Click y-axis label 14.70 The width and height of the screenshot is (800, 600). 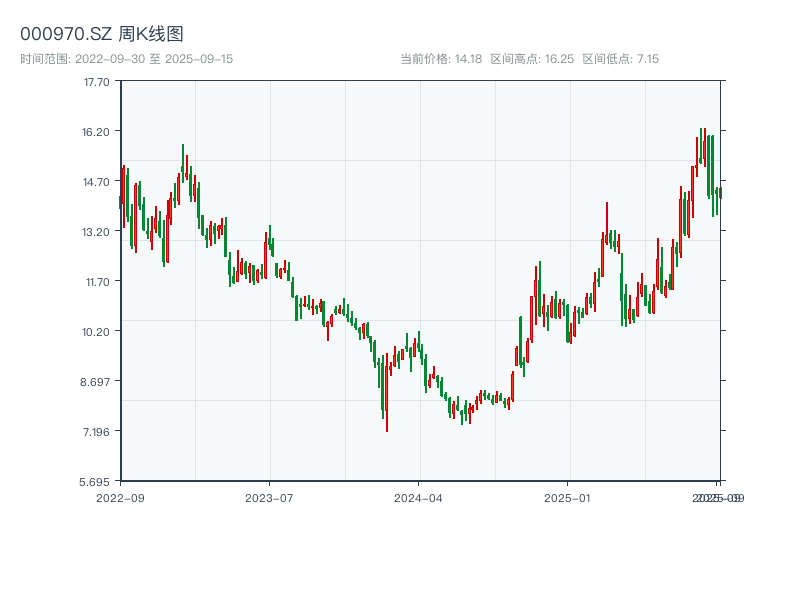pos(96,182)
